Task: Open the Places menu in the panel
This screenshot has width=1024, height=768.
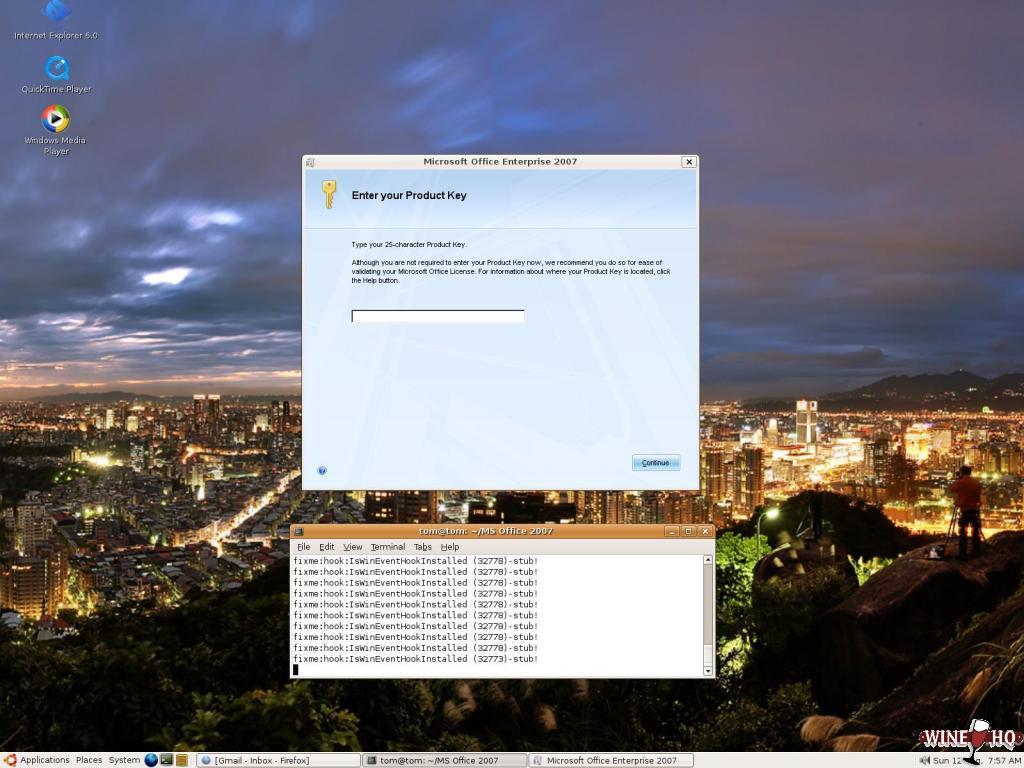Action: pos(89,760)
